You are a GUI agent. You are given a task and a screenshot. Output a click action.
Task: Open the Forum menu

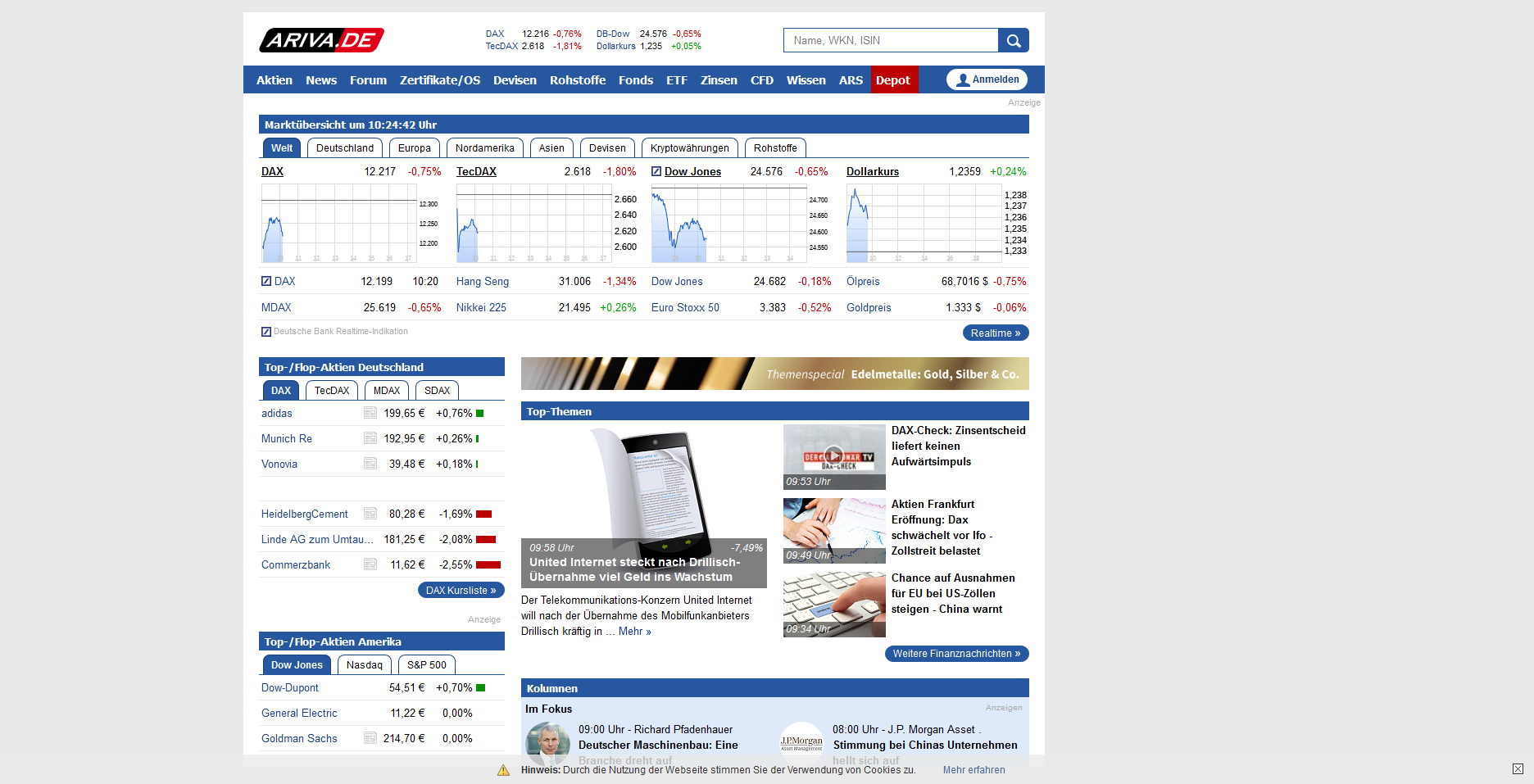click(368, 79)
